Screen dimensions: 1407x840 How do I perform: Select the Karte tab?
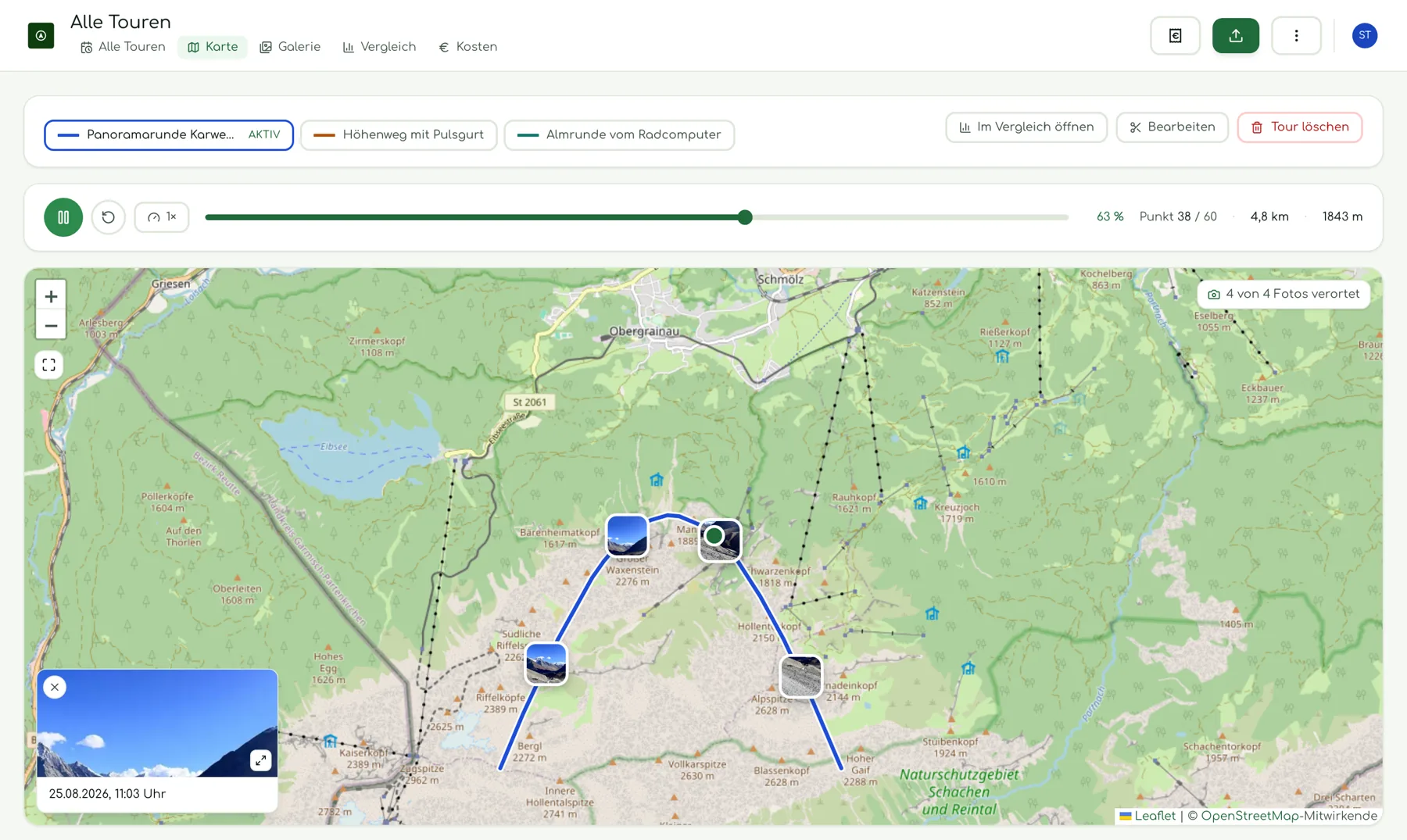[x=213, y=47]
